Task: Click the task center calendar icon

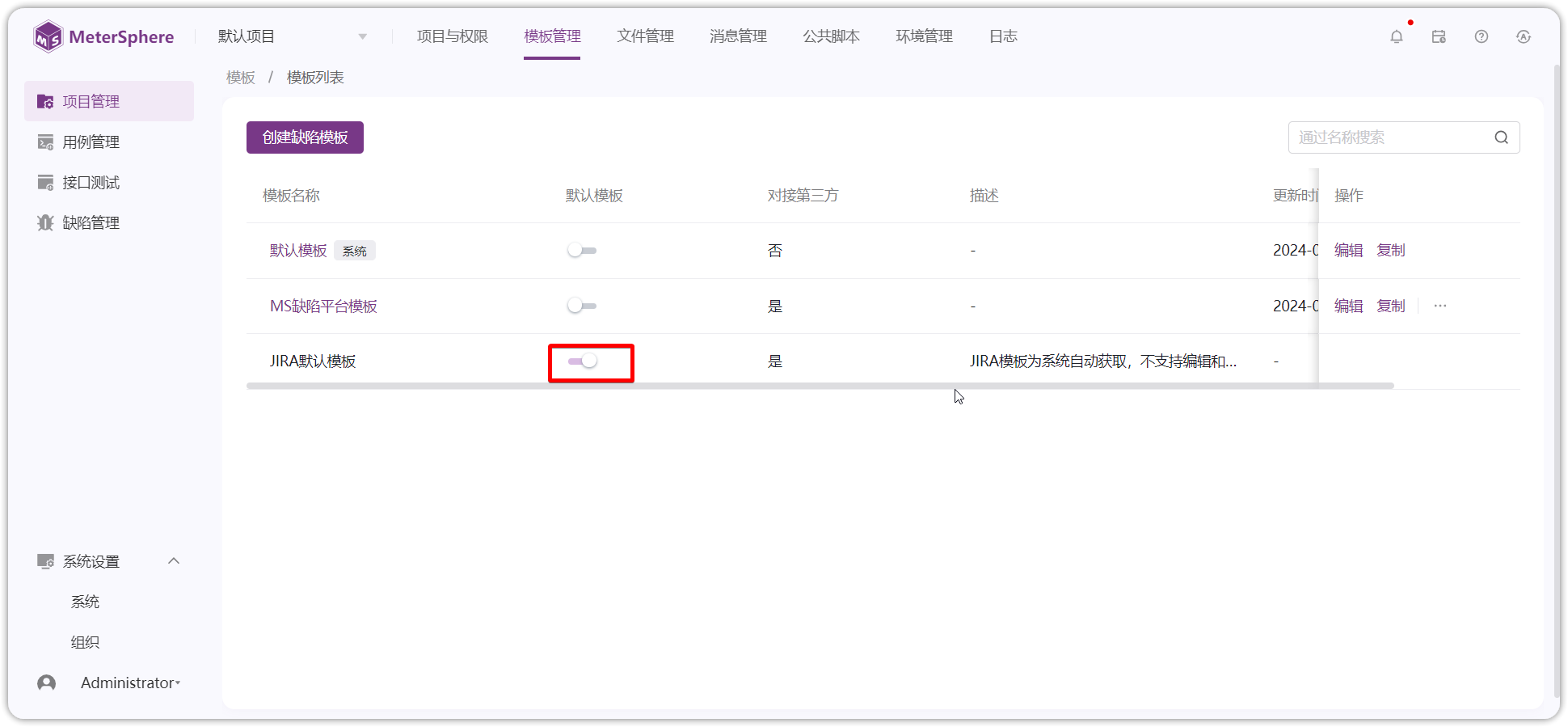Action: pos(1439,36)
